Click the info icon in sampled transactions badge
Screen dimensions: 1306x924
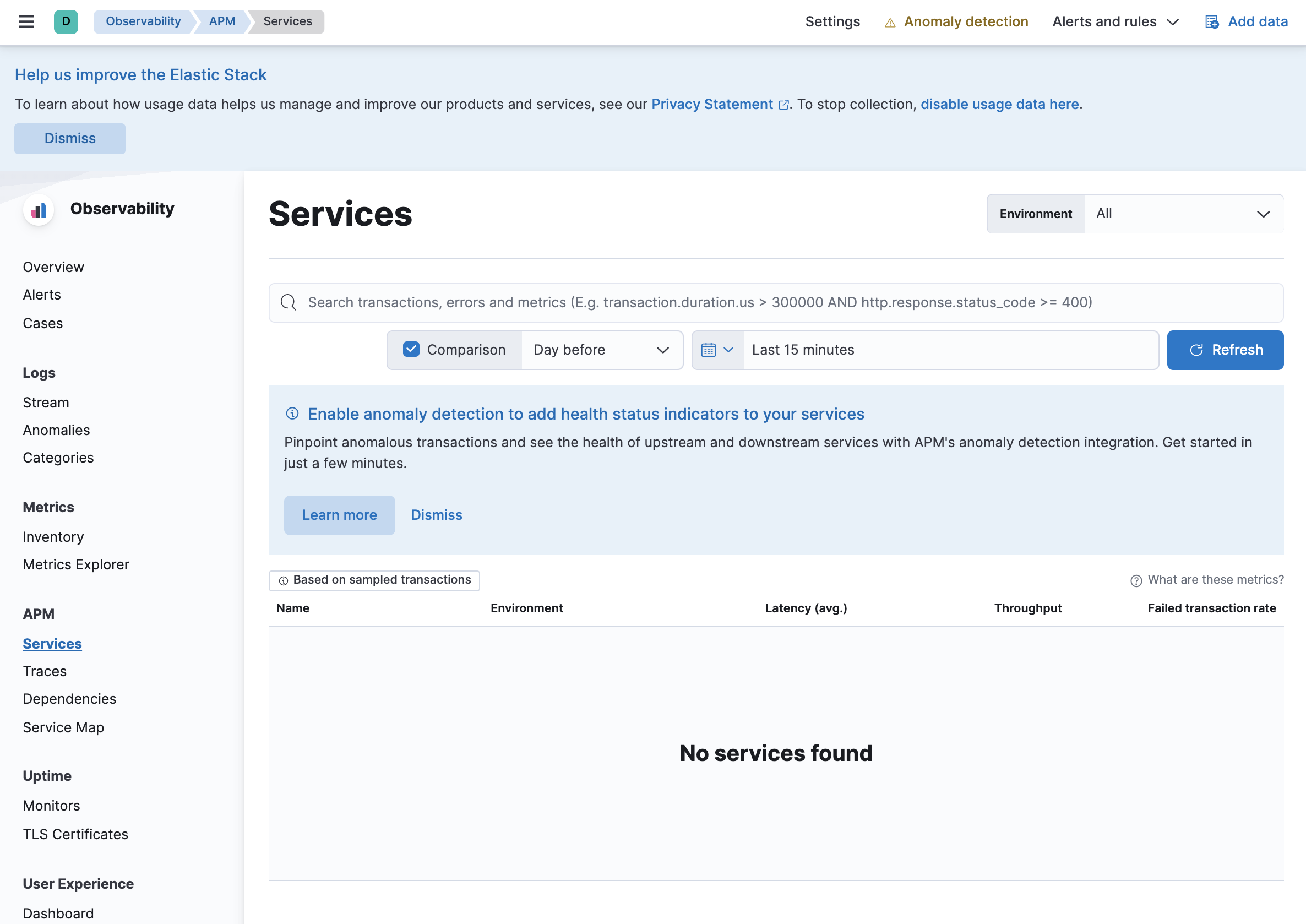[x=283, y=580]
